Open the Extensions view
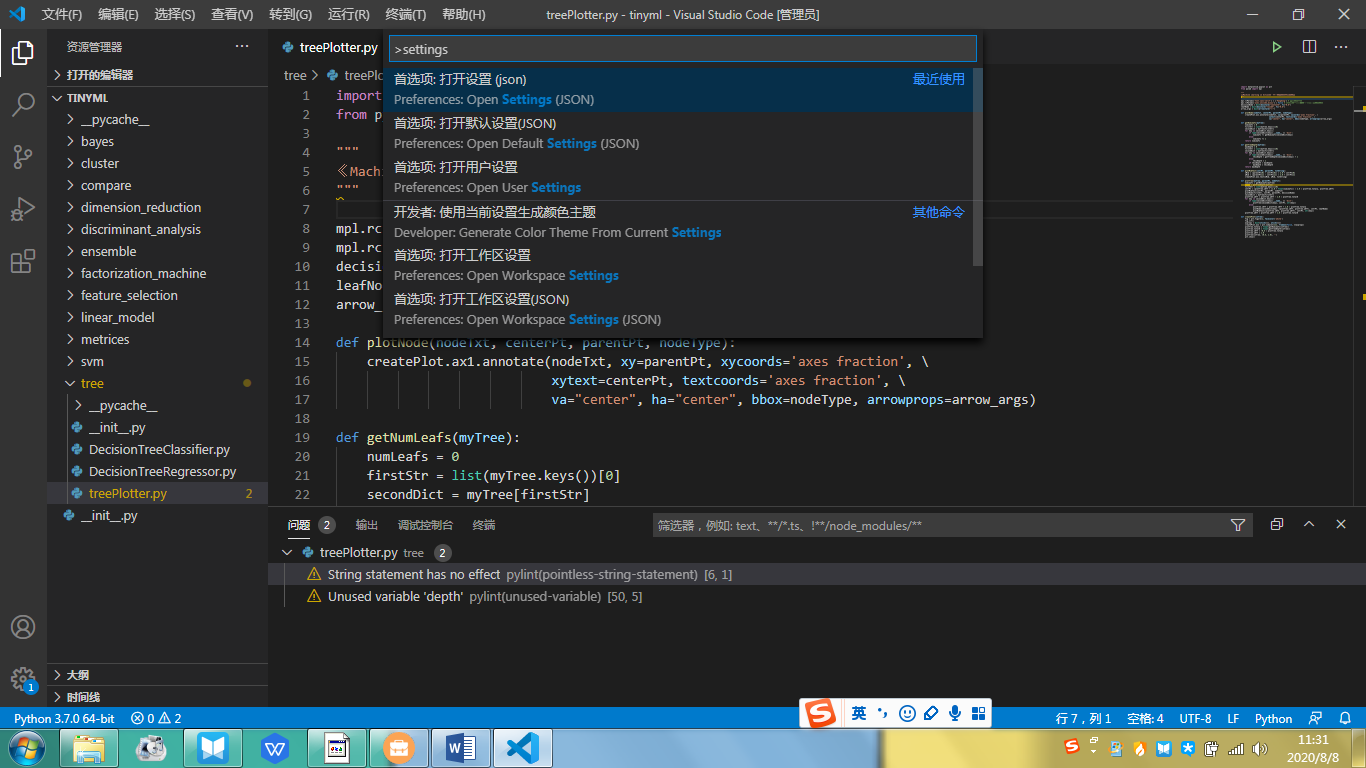This screenshot has height=768, width=1366. (23, 262)
